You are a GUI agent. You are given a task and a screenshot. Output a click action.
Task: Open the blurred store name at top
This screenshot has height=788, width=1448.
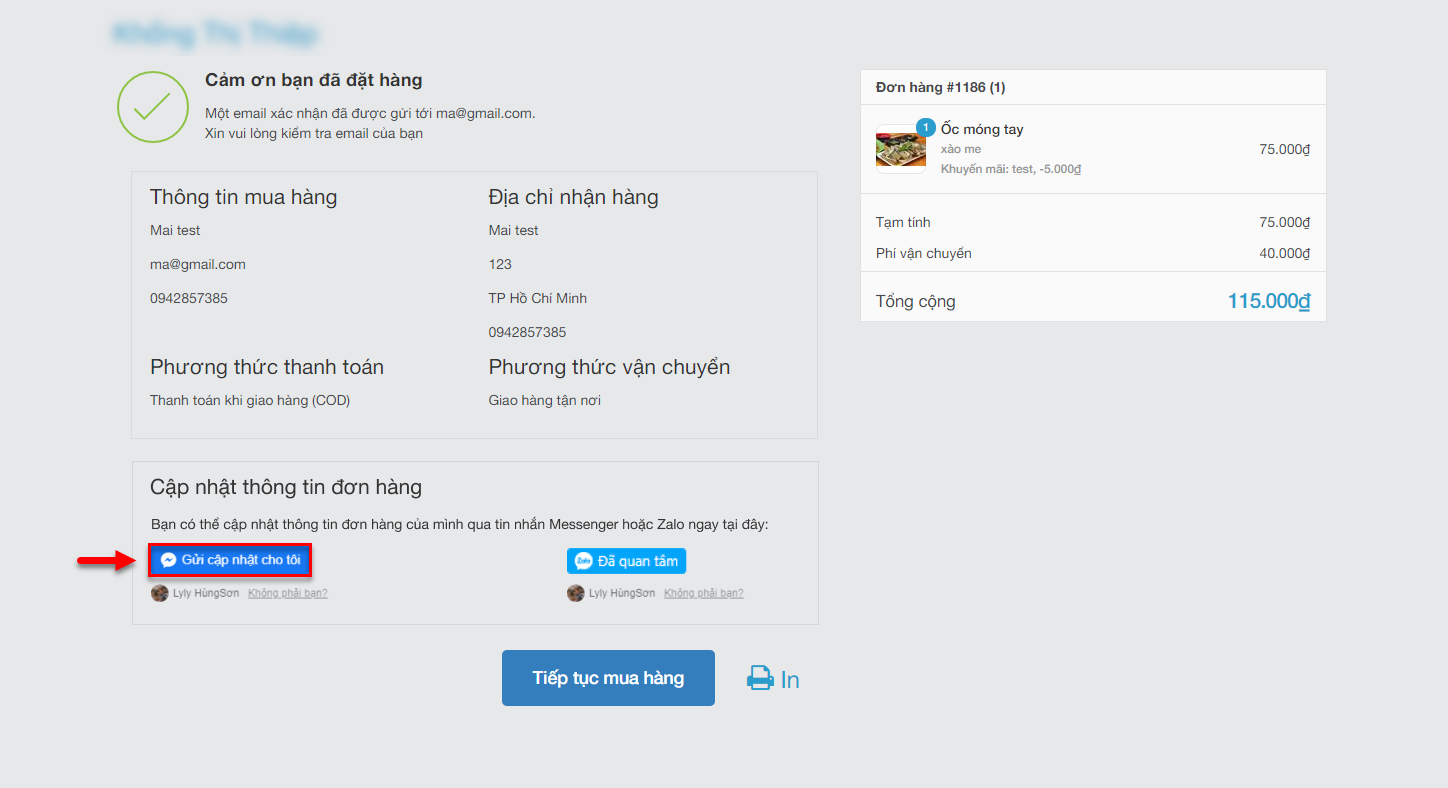point(215,34)
